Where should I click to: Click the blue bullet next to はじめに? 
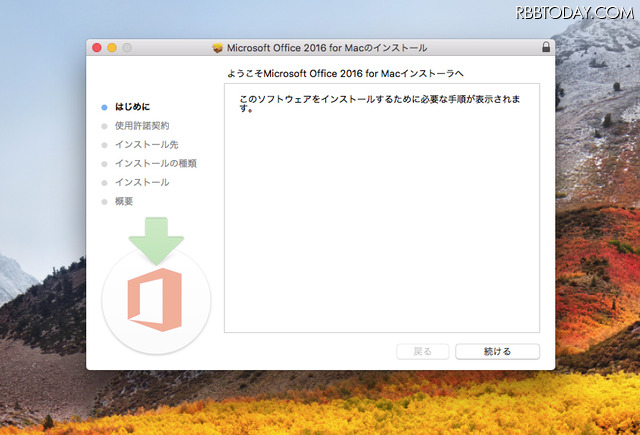[104, 107]
